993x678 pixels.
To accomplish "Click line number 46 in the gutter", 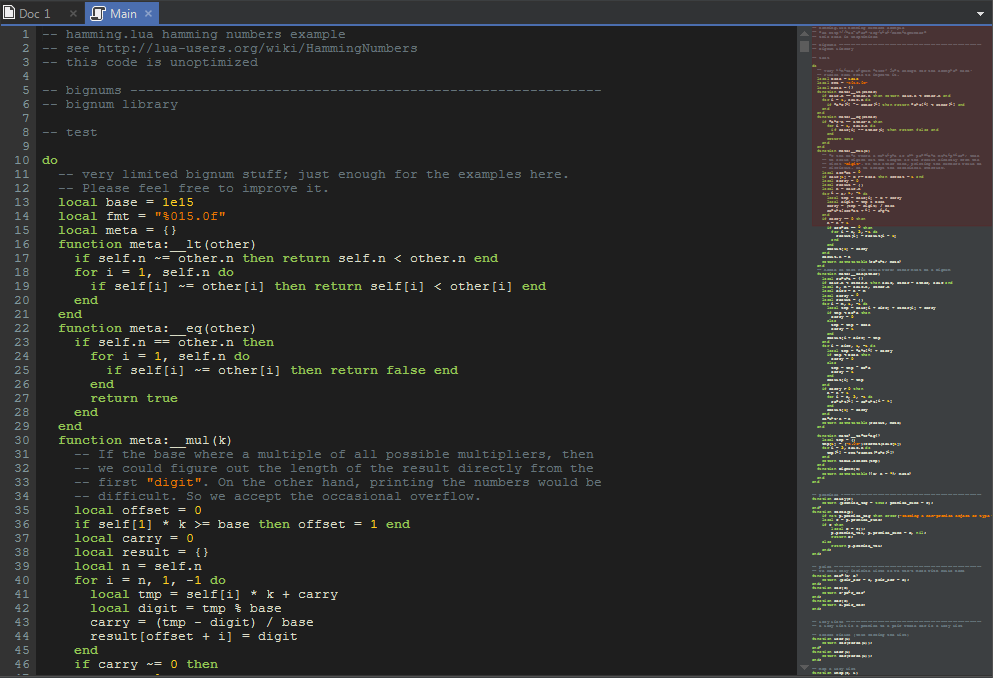I will [22, 664].
